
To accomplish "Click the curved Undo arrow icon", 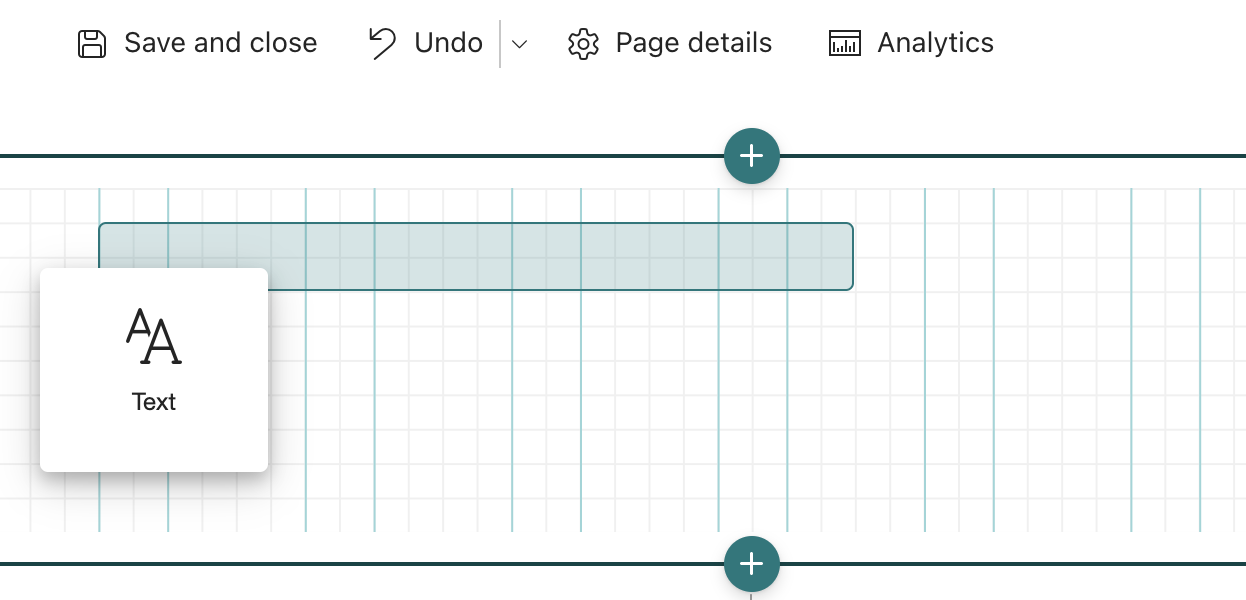I will [x=381, y=43].
